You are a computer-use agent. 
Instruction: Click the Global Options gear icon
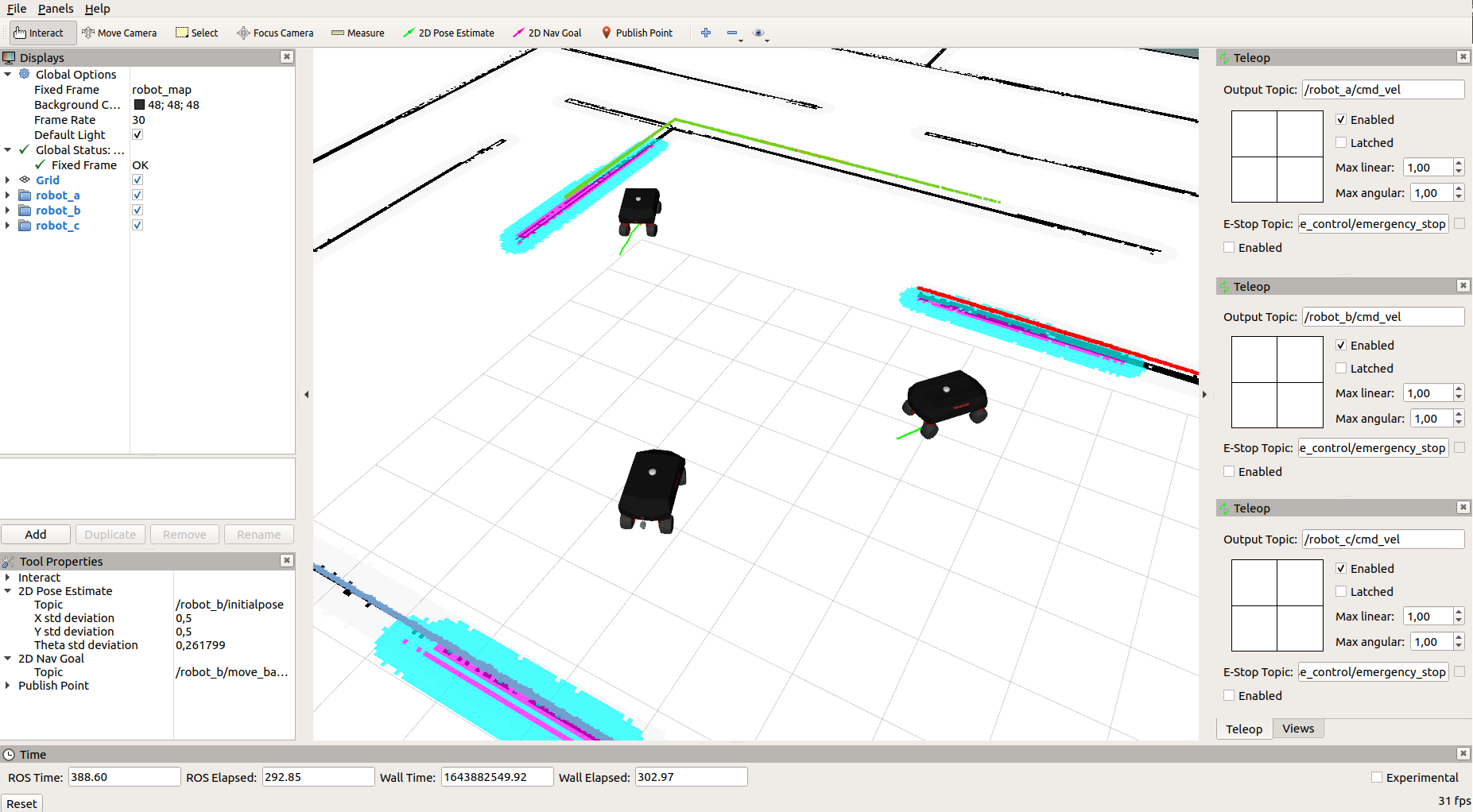pyautogui.click(x=25, y=74)
